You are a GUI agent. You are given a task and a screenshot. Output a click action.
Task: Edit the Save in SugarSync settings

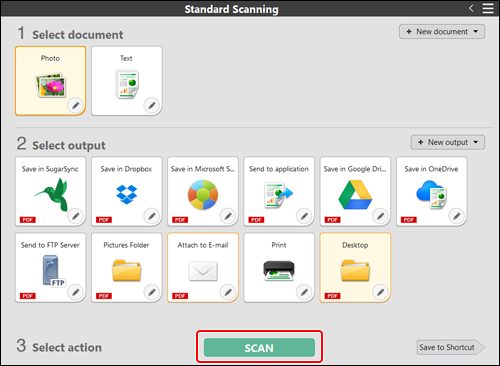click(76, 216)
